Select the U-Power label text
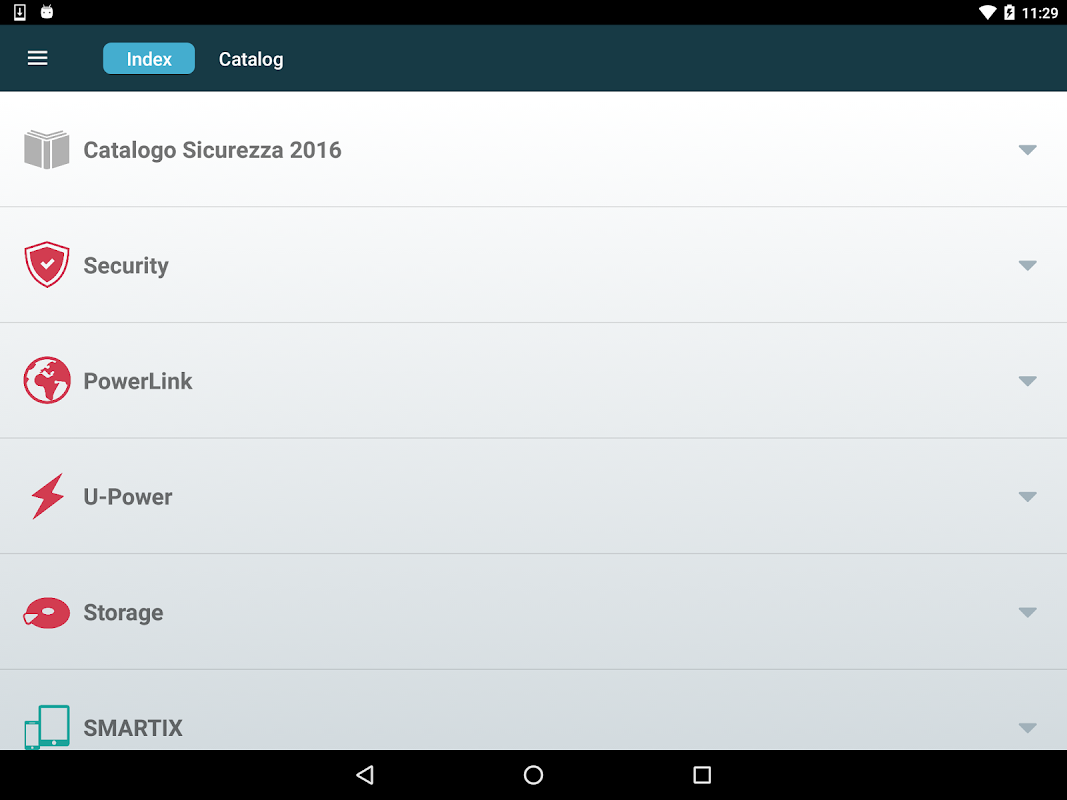The width and height of the screenshot is (1067, 800). (x=128, y=497)
